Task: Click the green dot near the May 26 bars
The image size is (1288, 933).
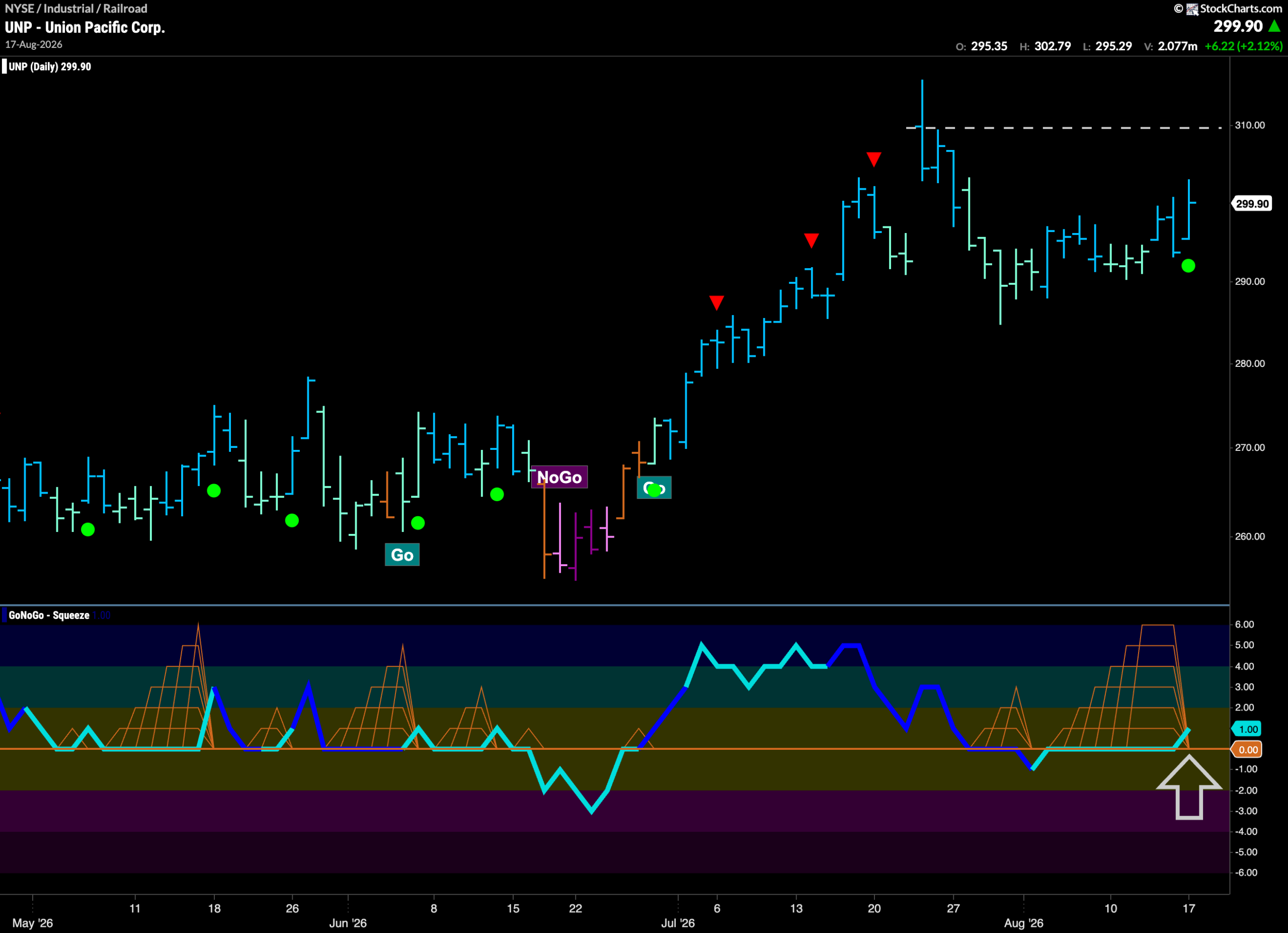Action: point(292,520)
